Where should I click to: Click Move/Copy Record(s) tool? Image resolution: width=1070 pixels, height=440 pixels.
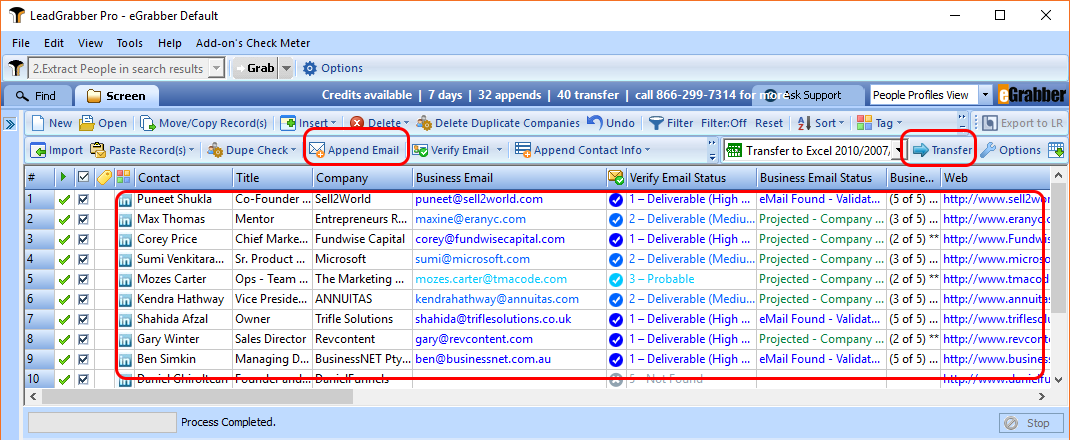tap(204, 123)
